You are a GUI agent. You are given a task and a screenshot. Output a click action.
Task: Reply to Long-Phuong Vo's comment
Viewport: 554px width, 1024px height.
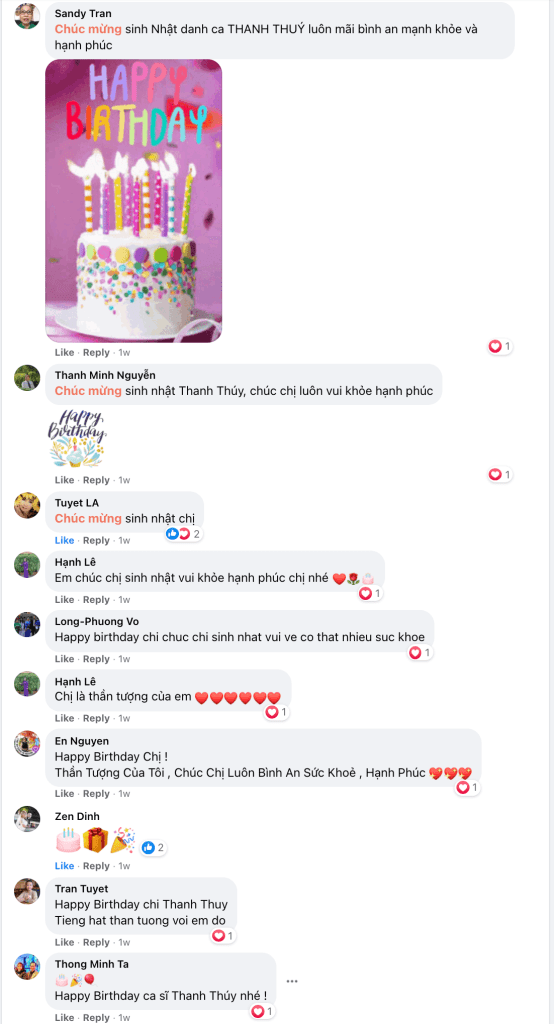96,658
